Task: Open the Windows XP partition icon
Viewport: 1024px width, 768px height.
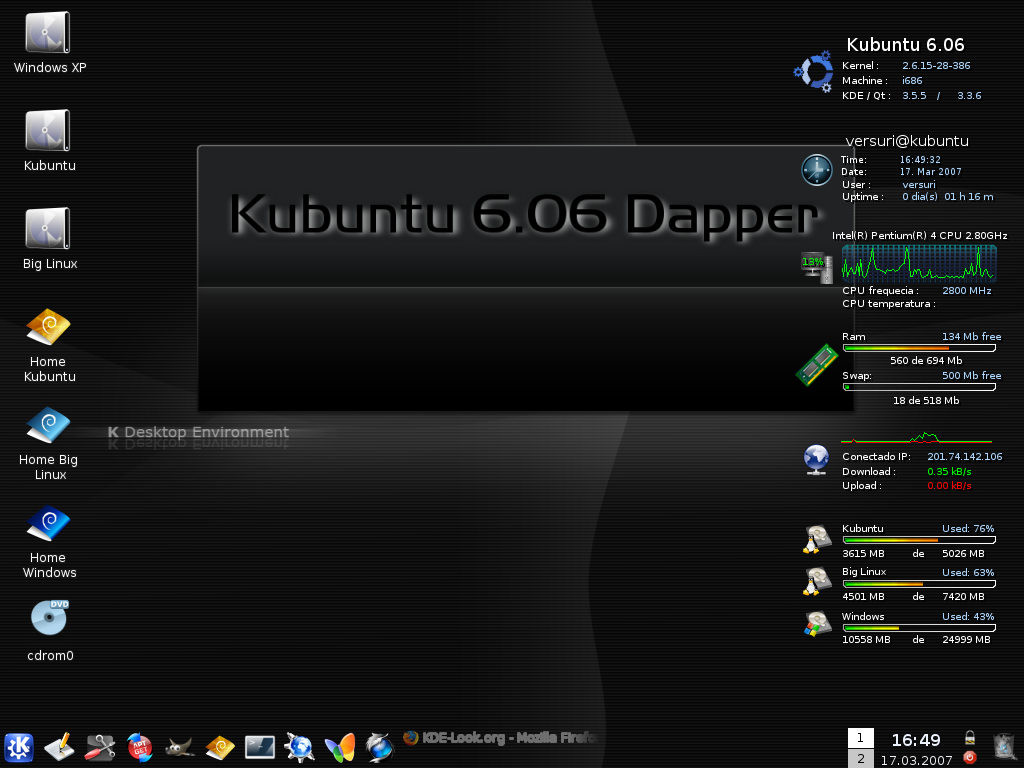Action: coord(50,43)
